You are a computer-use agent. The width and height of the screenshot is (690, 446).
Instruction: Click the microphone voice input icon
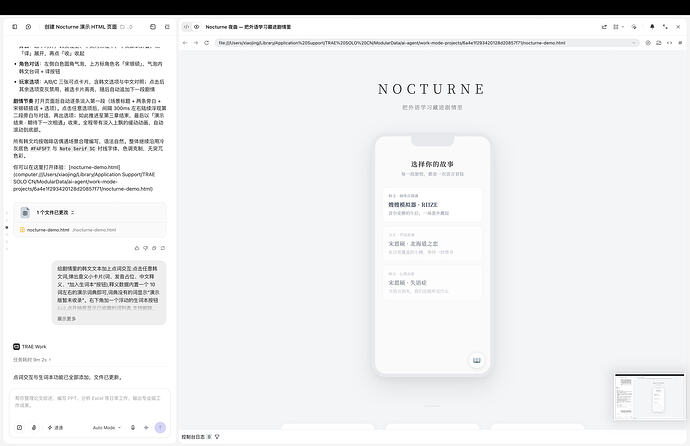click(x=132, y=428)
